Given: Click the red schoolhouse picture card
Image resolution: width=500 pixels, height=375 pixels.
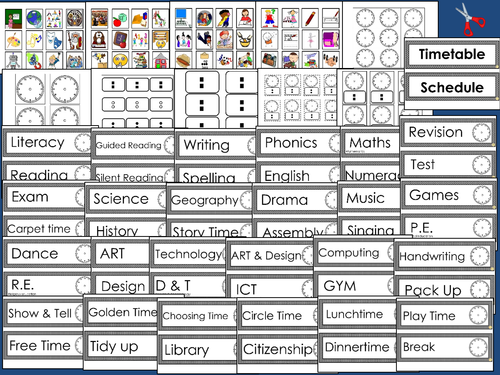Looking at the screenshot, I should (161, 60).
